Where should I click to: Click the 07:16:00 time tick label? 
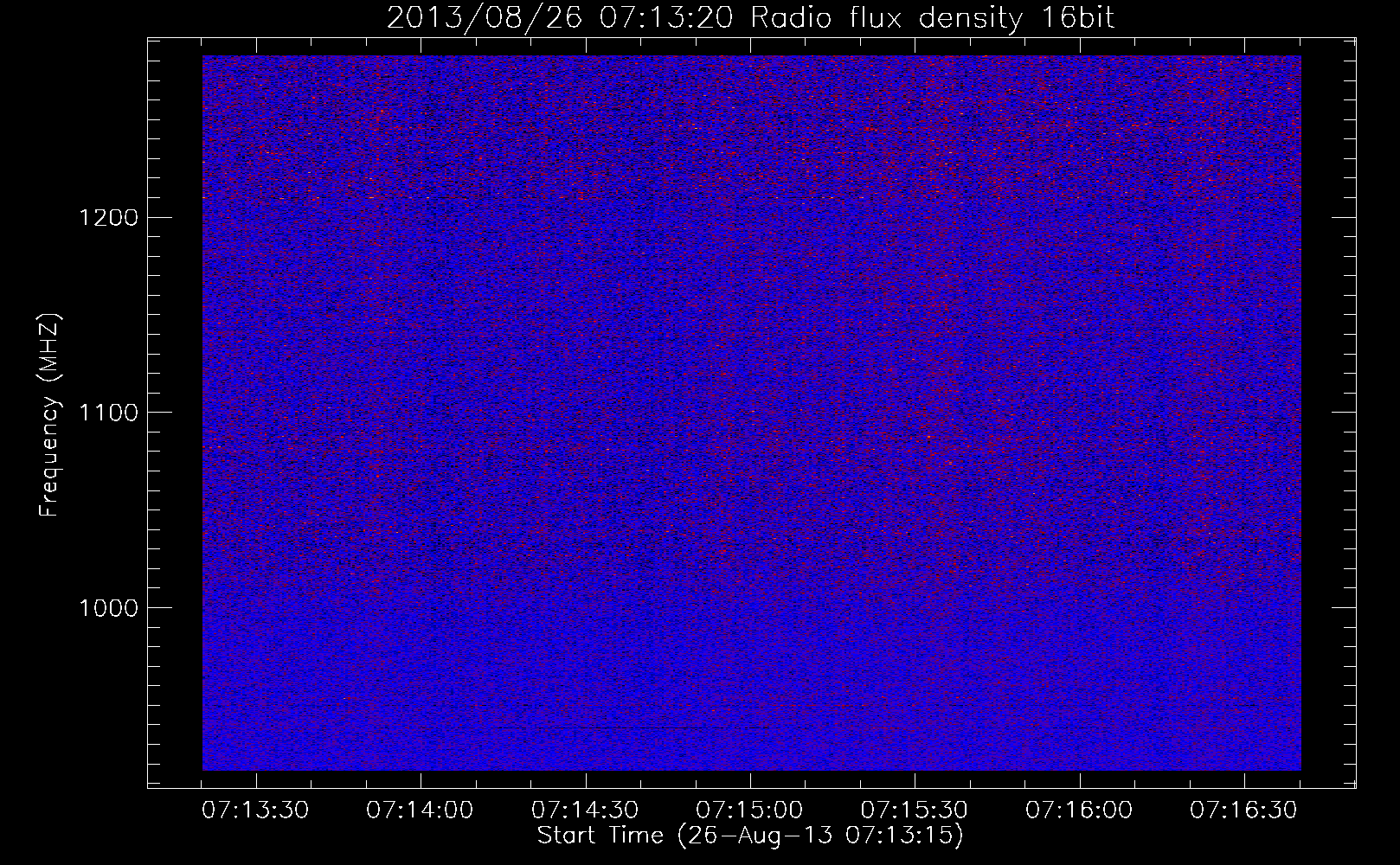tap(1079, 810)
